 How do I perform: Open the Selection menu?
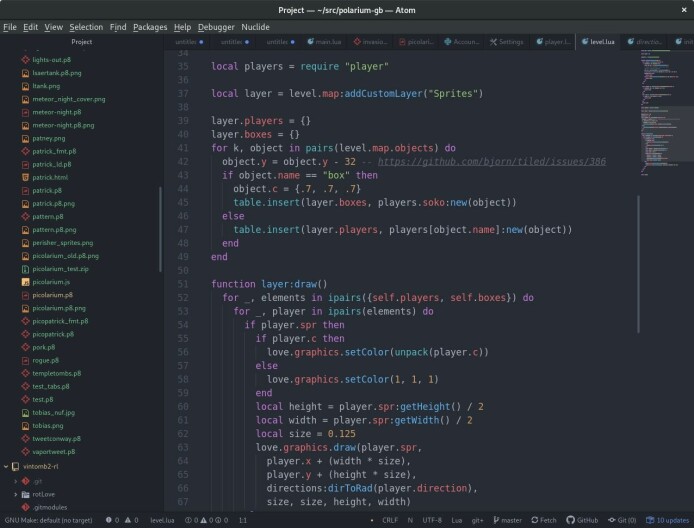pos(86,27)
